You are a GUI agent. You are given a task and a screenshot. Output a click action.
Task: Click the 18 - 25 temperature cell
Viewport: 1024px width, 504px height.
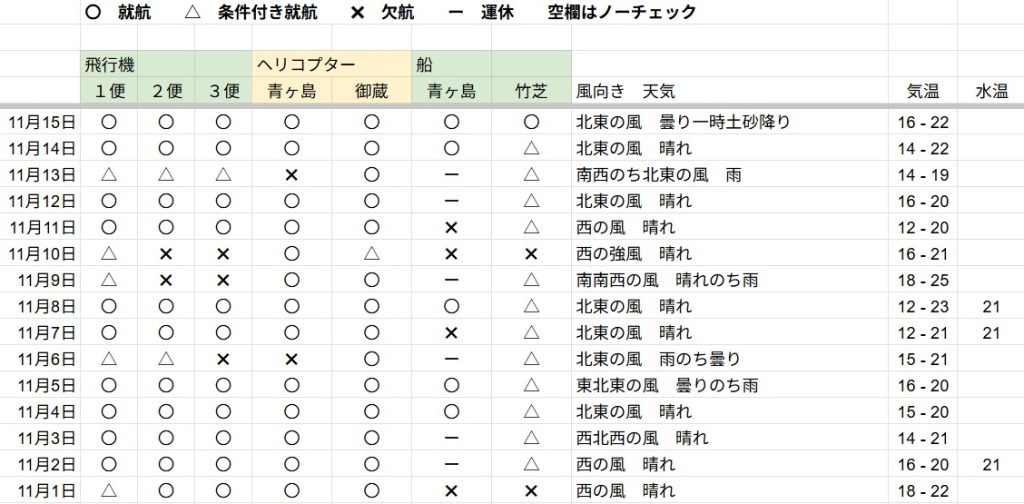point(924,280)
